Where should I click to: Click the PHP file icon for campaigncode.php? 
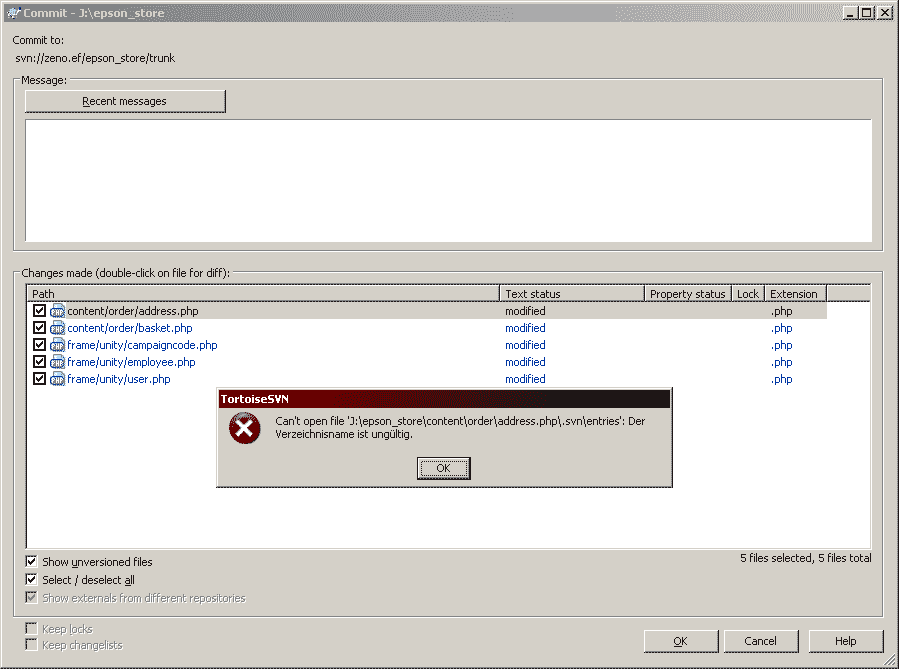(57, 345)
